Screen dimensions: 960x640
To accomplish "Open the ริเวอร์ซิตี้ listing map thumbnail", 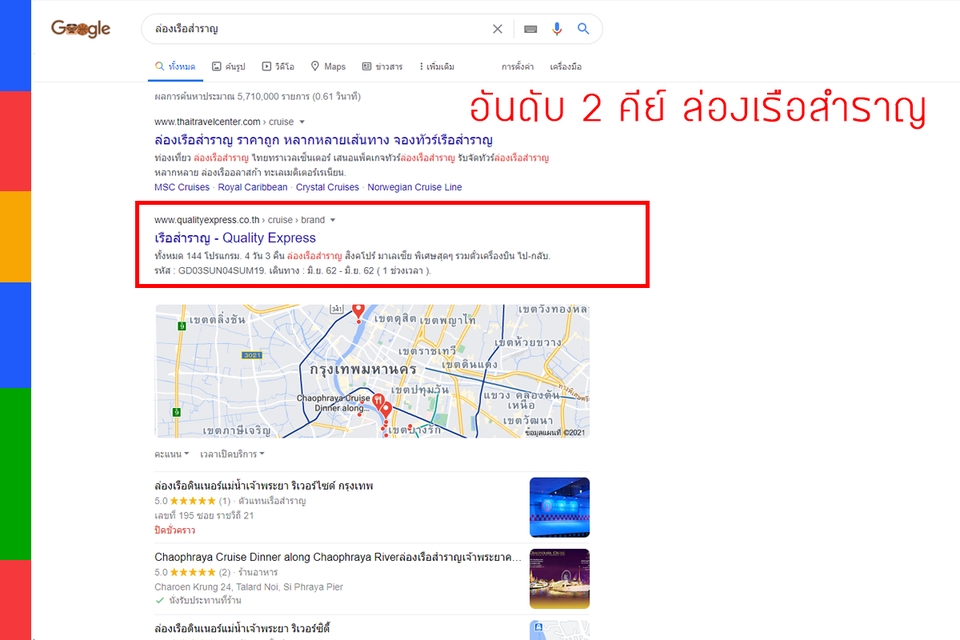I will click(560, 630).
